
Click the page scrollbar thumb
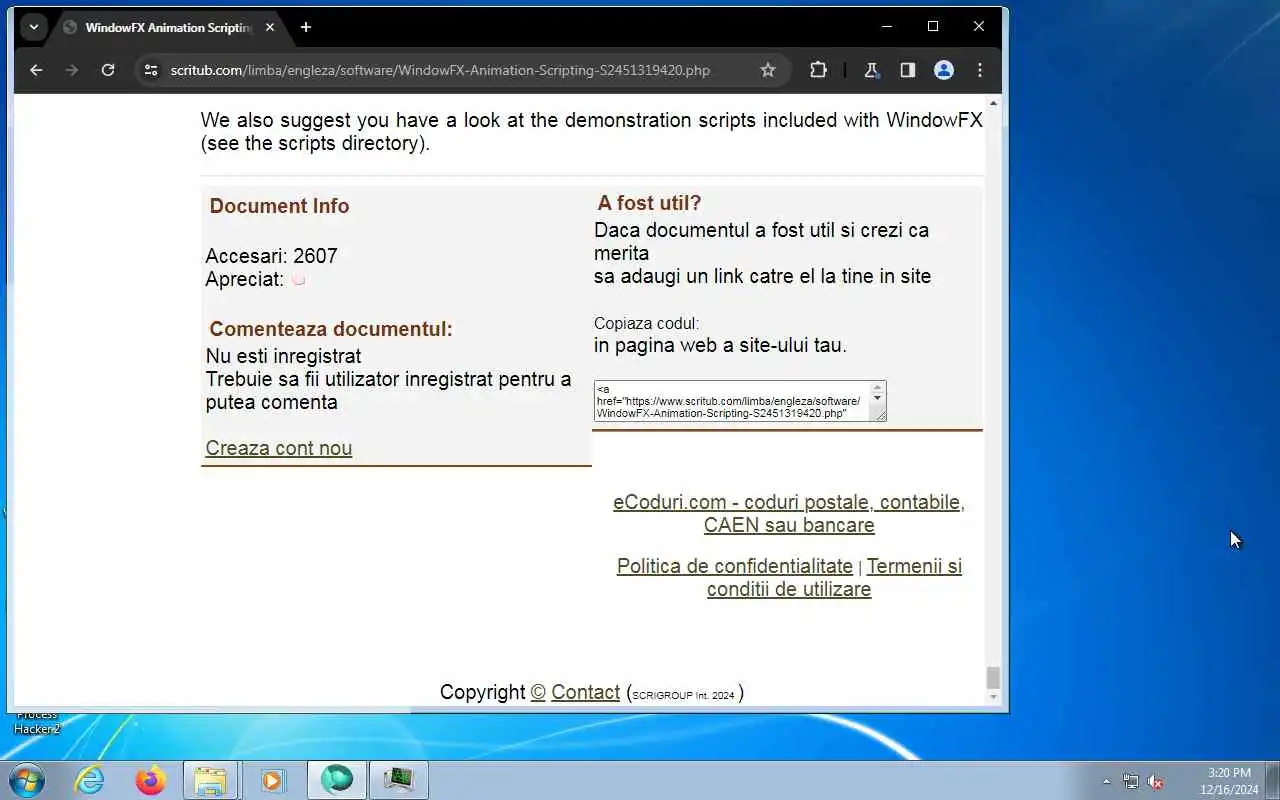tap(993, 678)
